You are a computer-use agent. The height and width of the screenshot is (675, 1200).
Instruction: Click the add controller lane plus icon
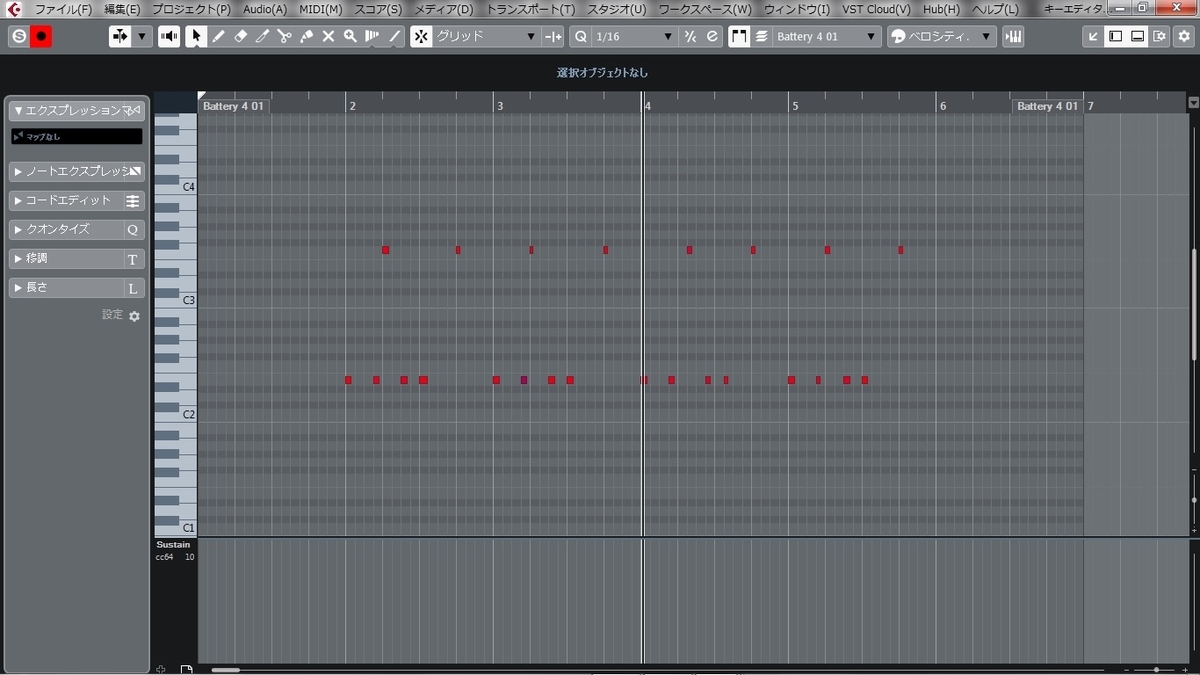(x=161, y=668)
